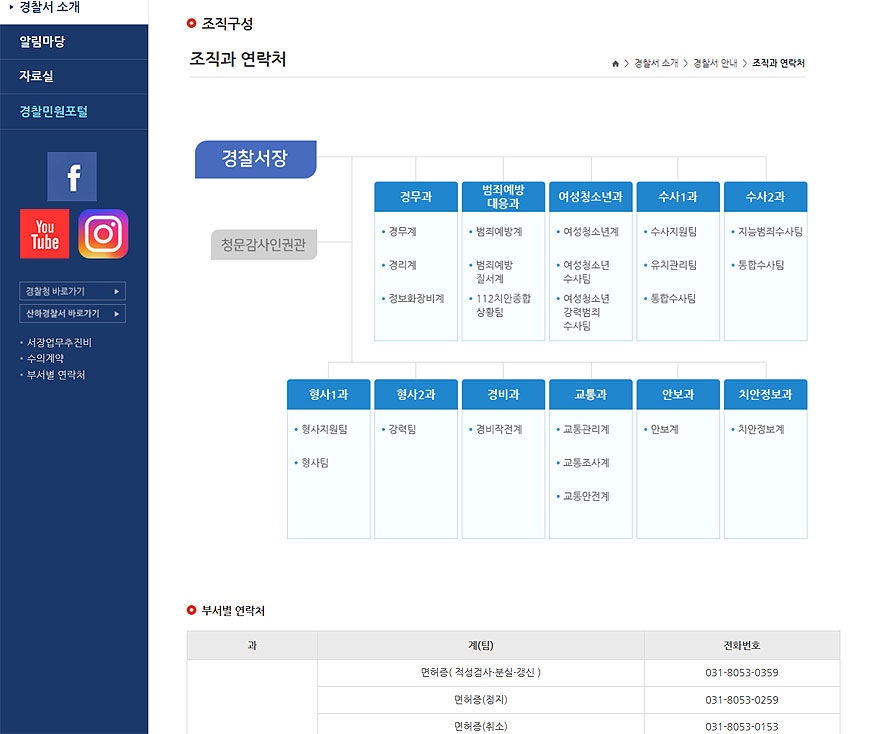Click 청문감사인권관 box in org chart
Viewport: 875px width, 734px height.
pos(264,244)
